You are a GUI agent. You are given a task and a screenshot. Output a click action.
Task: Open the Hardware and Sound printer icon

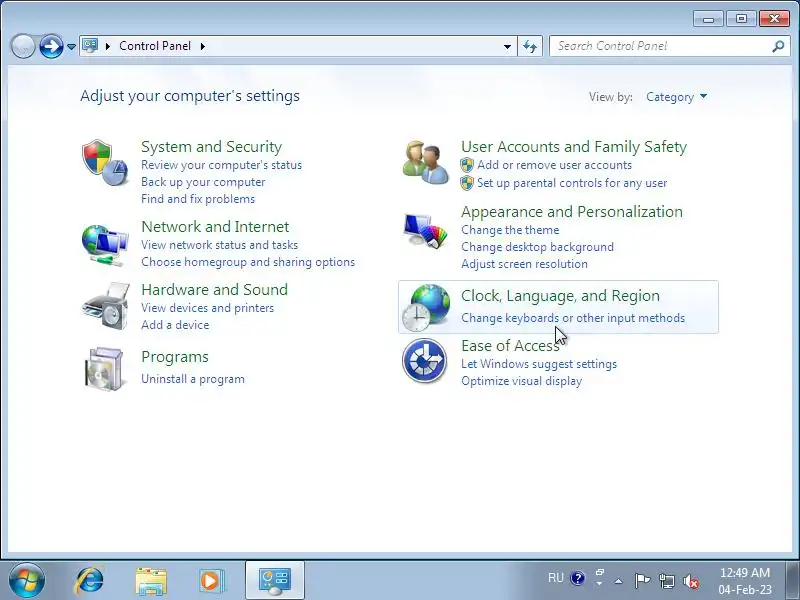tap(106, 306)
